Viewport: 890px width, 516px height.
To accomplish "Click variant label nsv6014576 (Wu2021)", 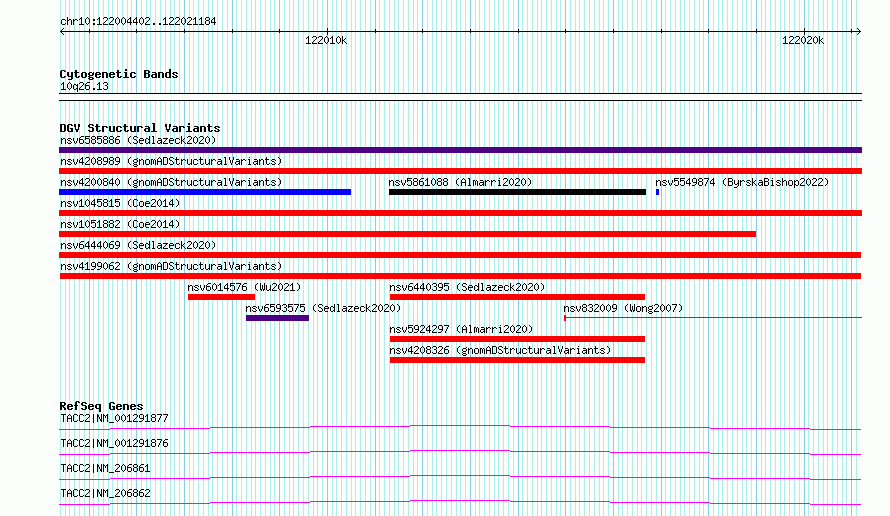I will pos(244,287).
